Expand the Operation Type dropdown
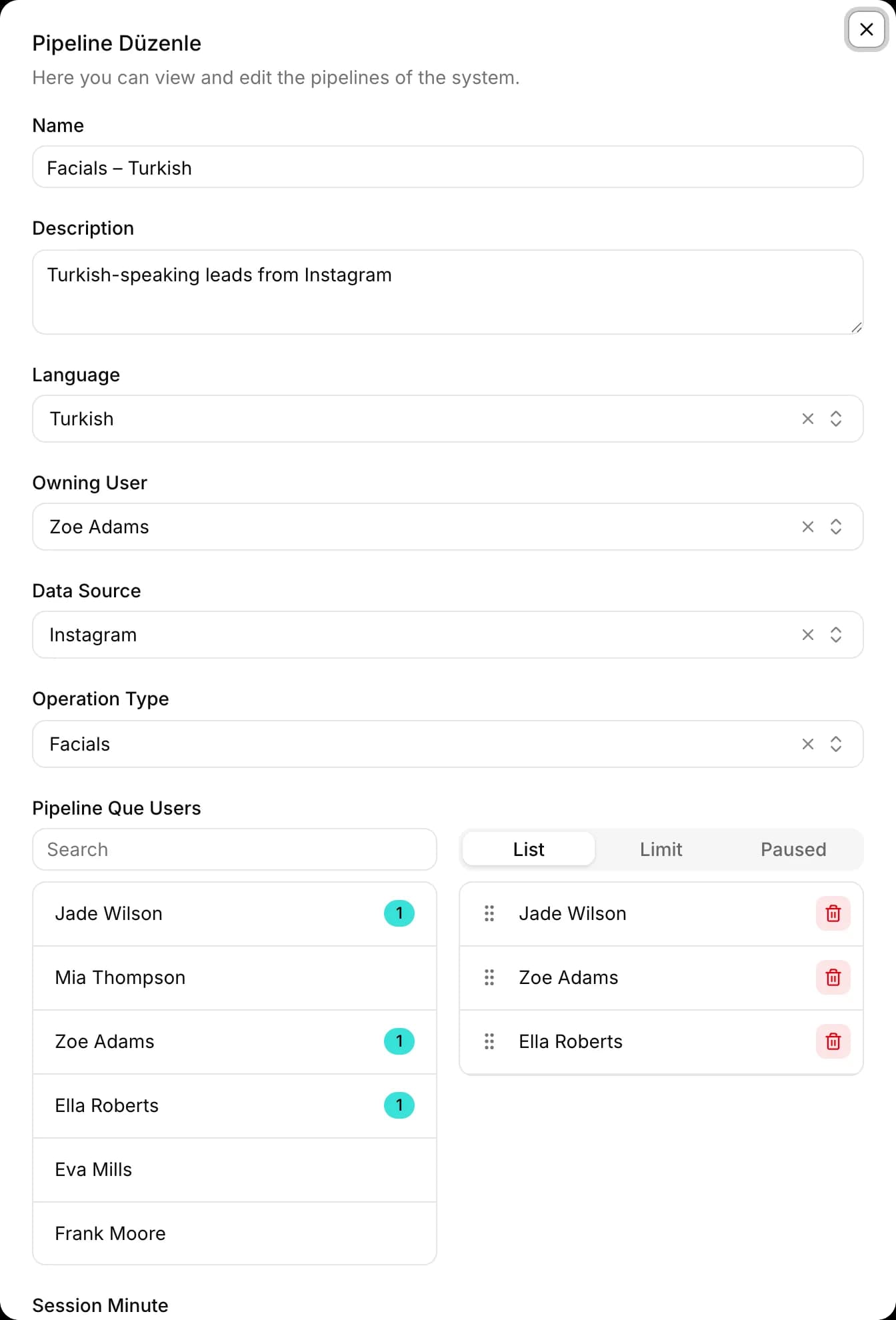The image size is (896, 1320). 836,744
